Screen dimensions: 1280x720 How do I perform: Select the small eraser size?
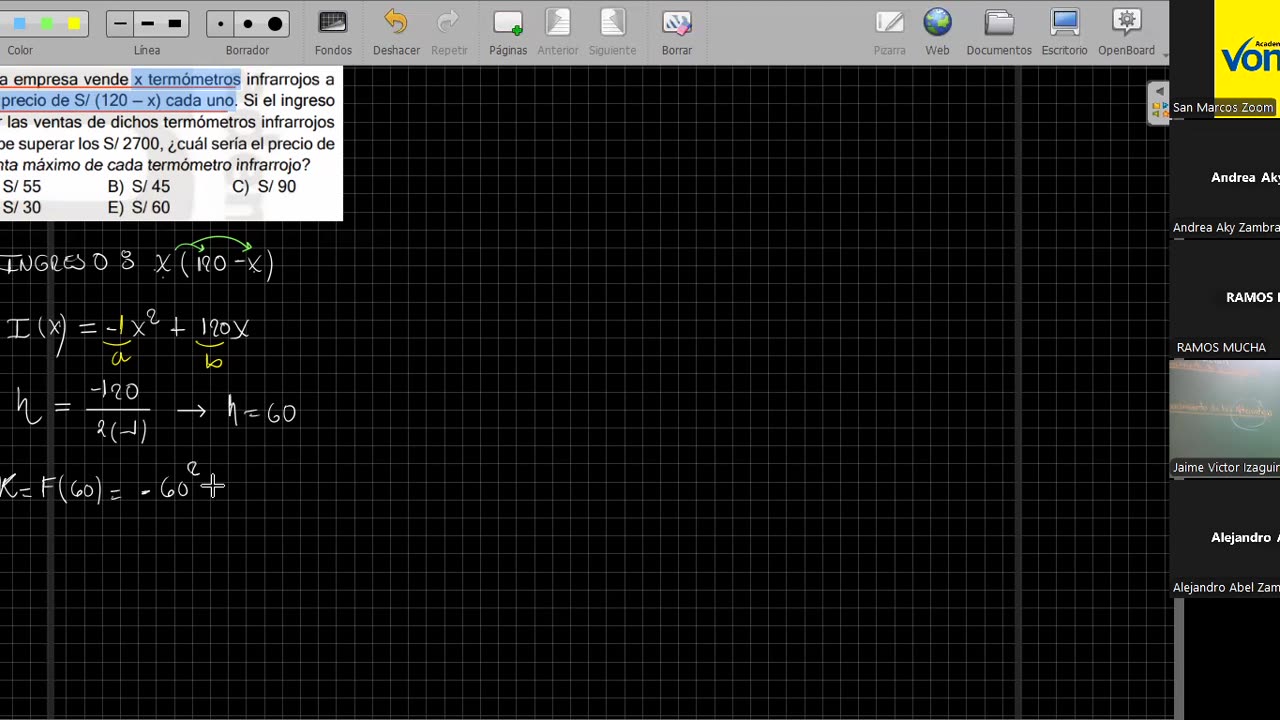pos(221,23)
